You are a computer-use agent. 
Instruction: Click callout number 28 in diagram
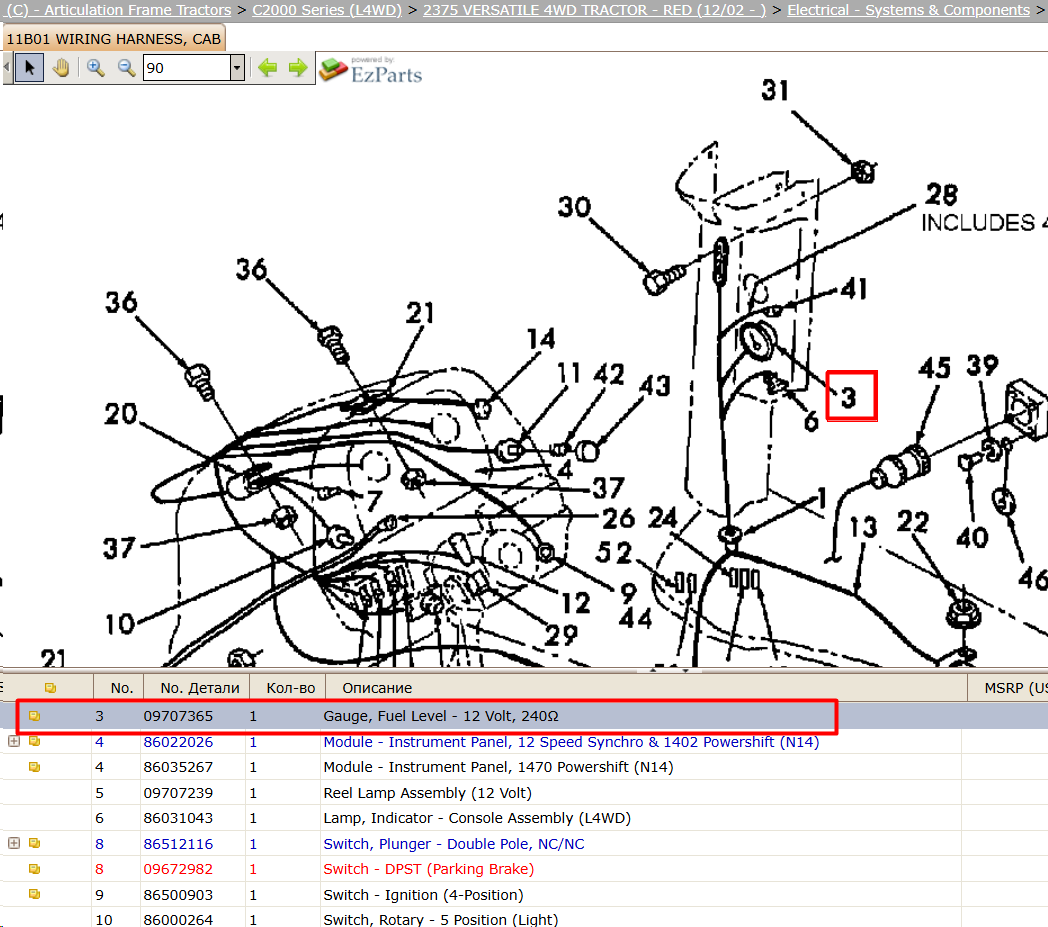(x=942, y=195)
